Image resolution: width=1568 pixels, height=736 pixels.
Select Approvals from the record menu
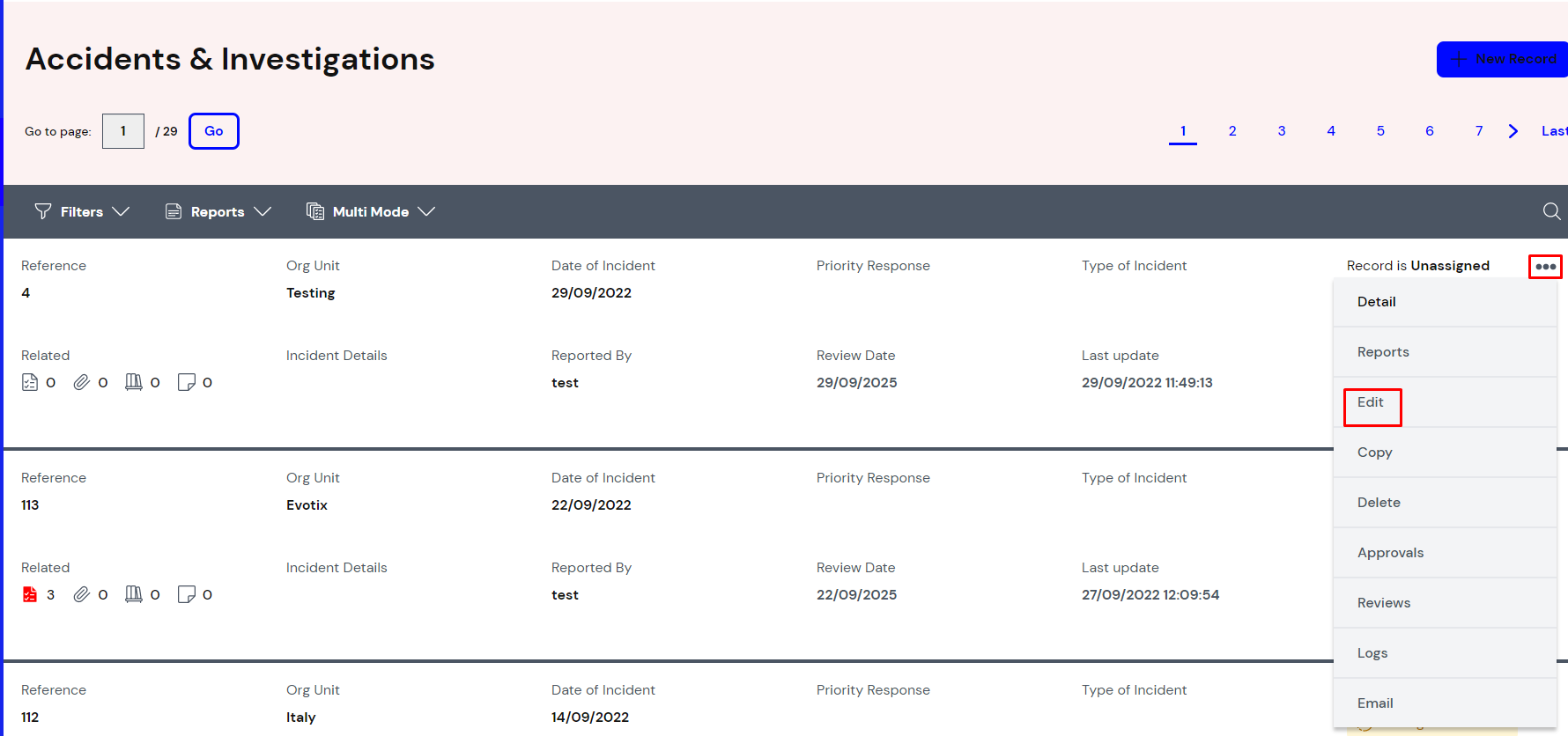click(x=1390, y=553)
